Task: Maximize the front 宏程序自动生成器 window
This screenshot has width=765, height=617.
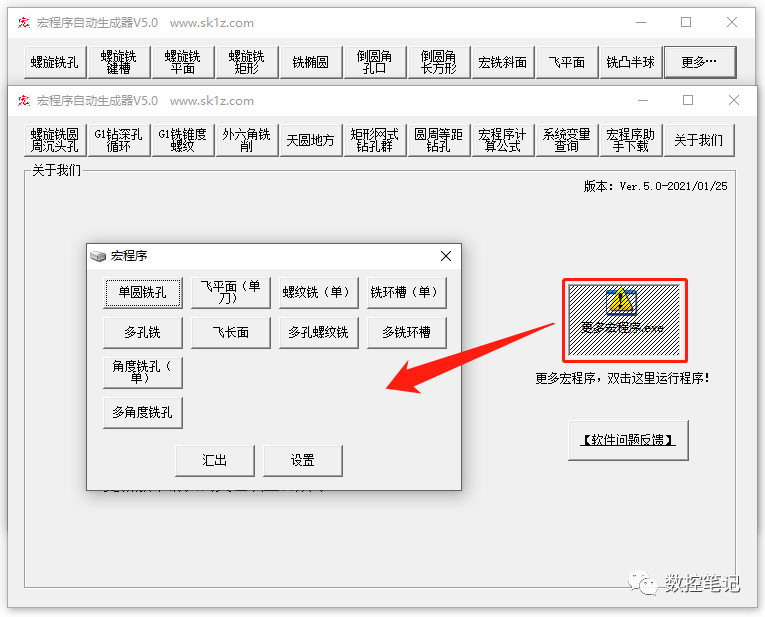Action: point(688,100)
